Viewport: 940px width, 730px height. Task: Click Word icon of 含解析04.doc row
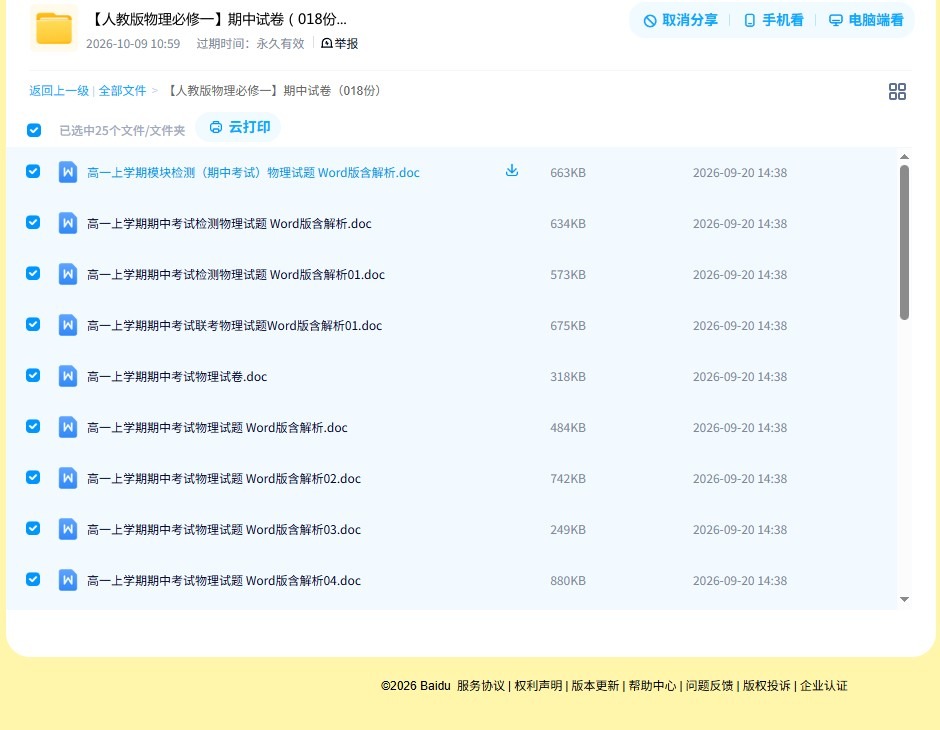click(68, 580)
